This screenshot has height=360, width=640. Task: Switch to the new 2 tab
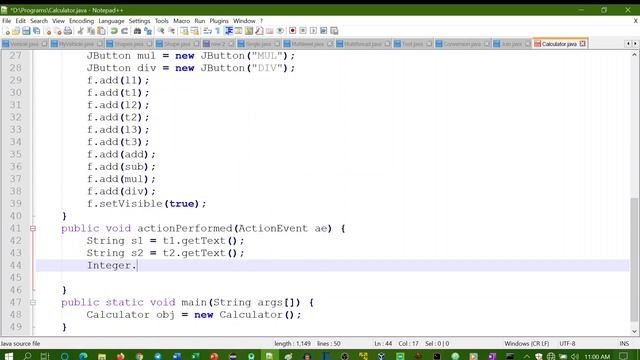click(218, 44)
